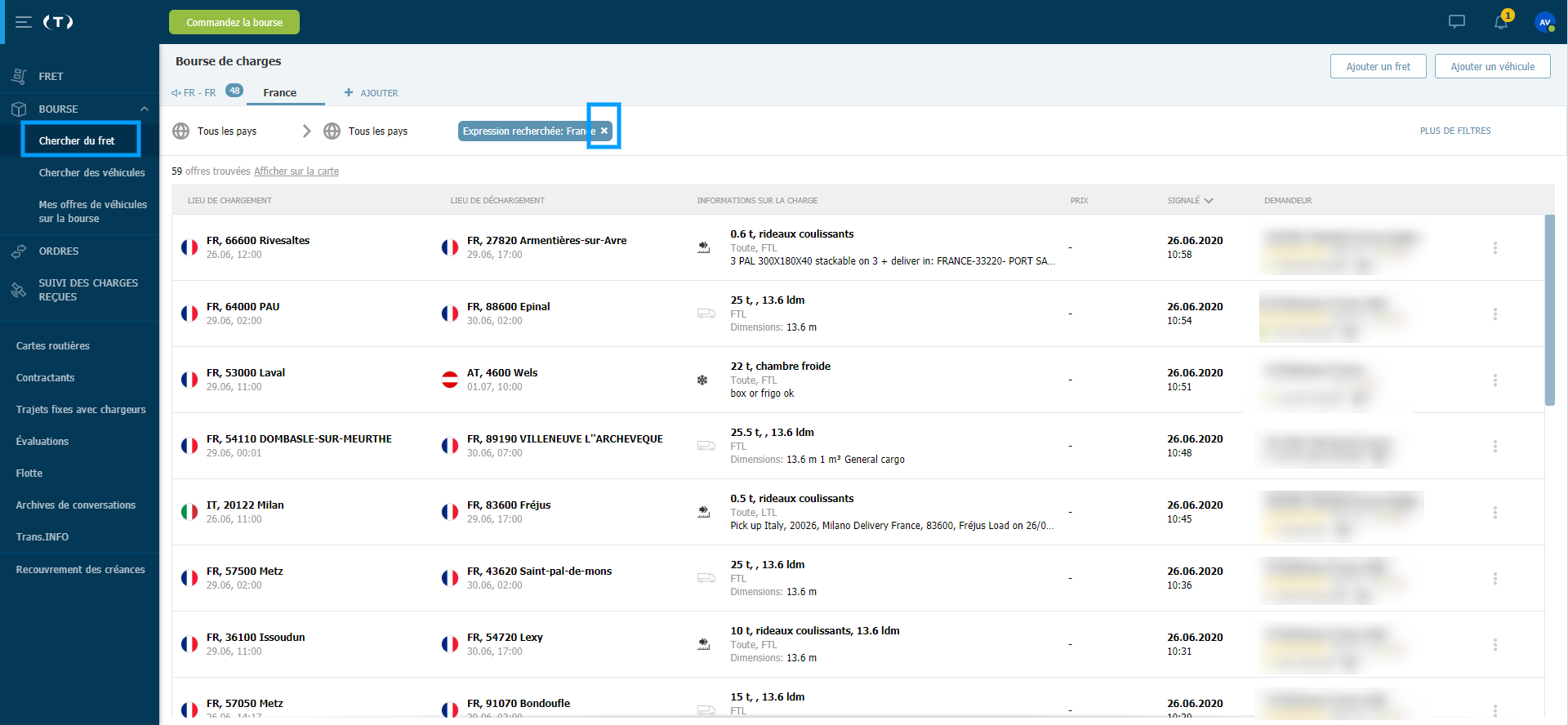Click Ajouter un fret button
Viewport: 1568px width, 725px height.
(x=1378, y=66)
